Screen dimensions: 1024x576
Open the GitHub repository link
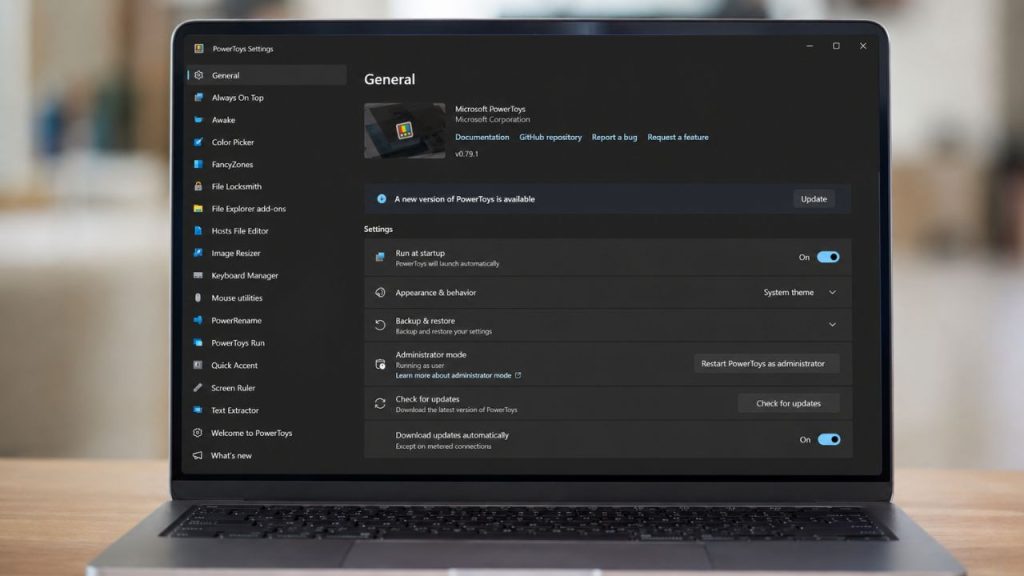click(550, 137)
